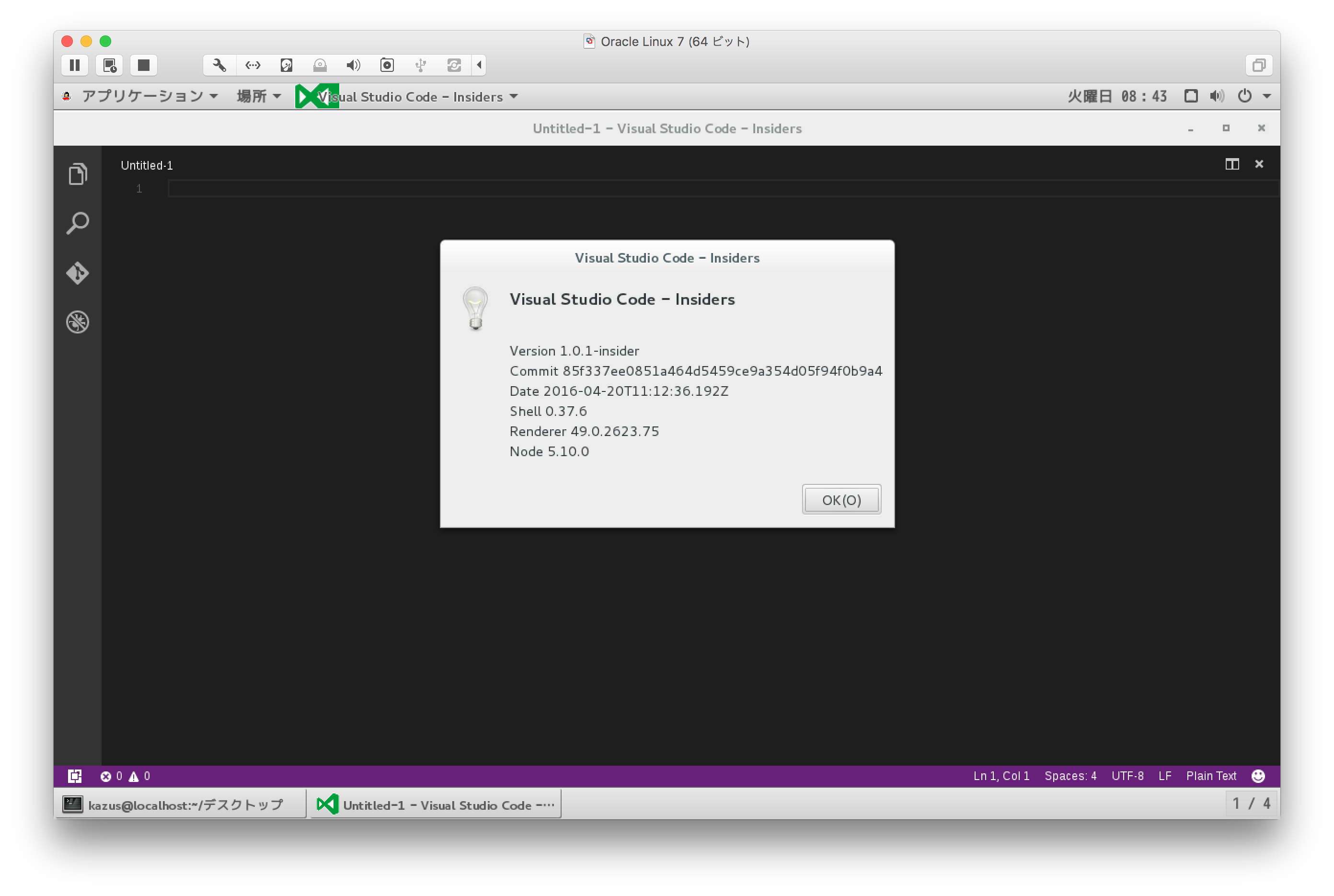Change encoding via UTF-8 indicator
The width and height of the screenshot is (1334, 896).
click(x=1127, y=776)
